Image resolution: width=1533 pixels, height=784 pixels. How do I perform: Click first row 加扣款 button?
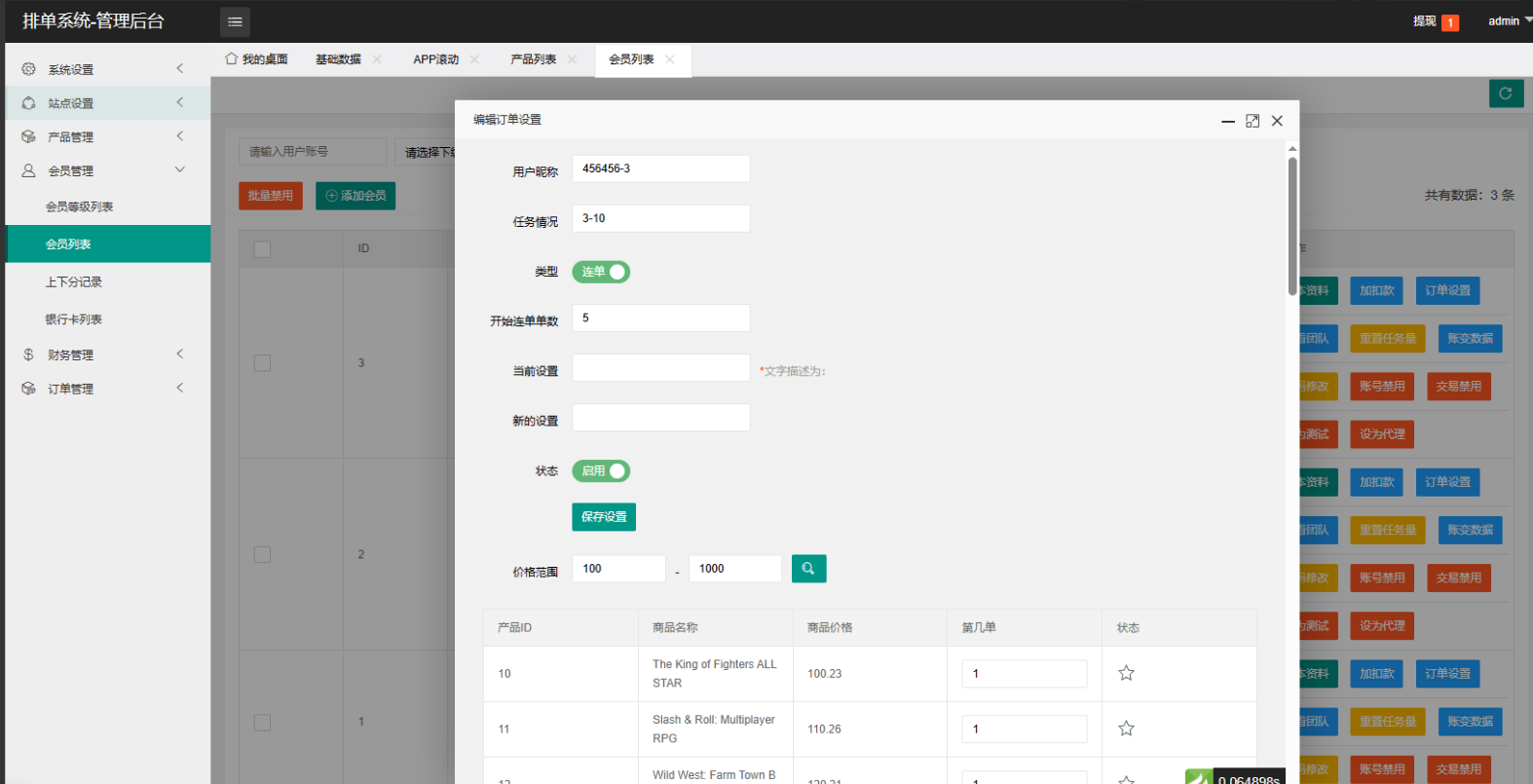(1377, 290)
